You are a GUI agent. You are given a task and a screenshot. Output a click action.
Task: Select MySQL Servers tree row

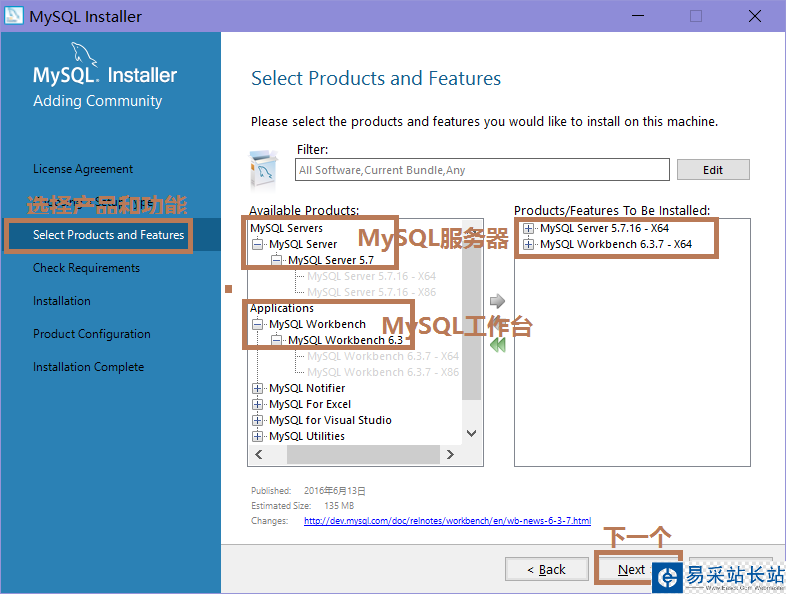pos(286,228)
